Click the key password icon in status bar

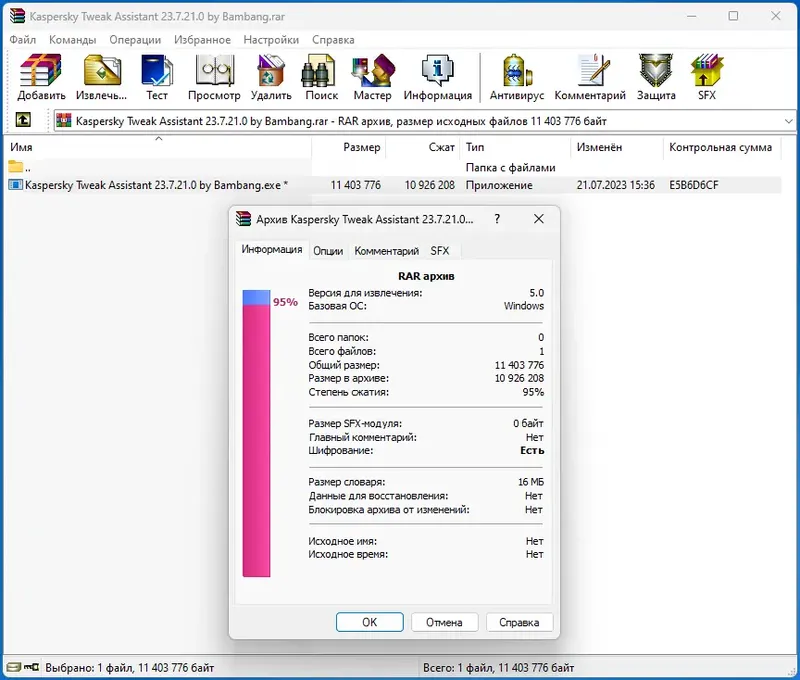31,667
